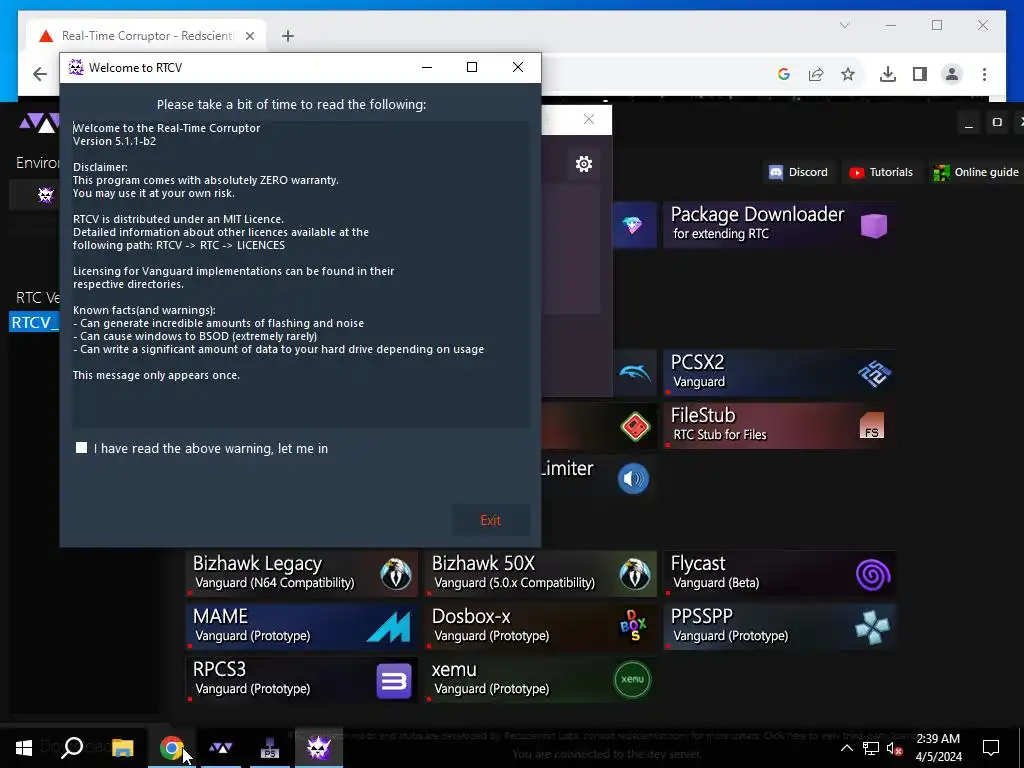Show hidden system tray icons
Image resolution: width=1024 pixels, height=768 pixels.
846,748
